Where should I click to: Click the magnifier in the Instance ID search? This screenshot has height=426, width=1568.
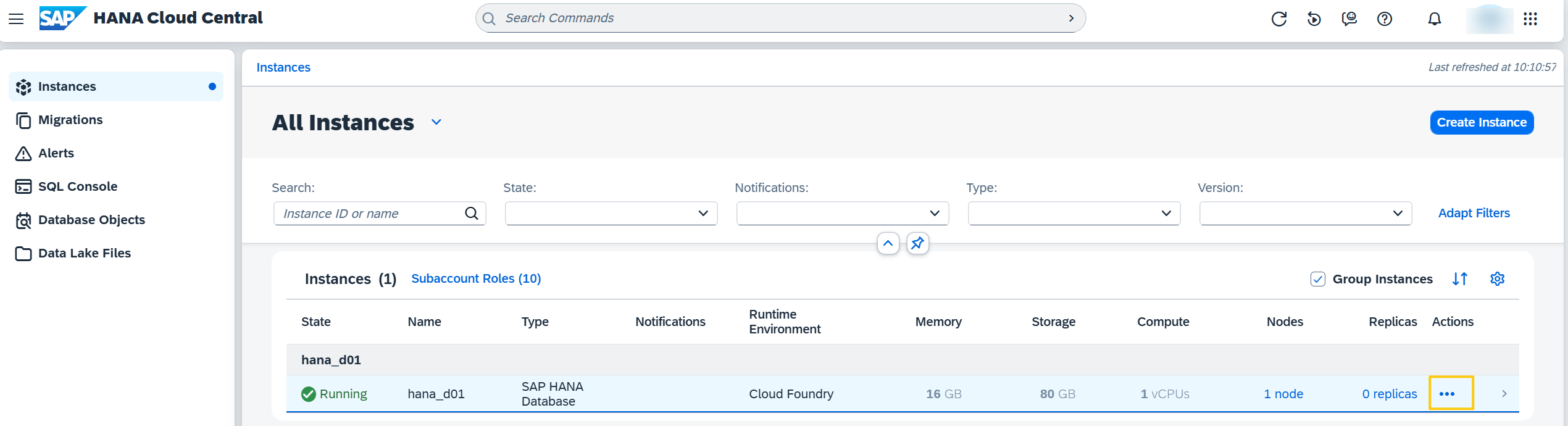pyautogui.click(x=472, y=213)
